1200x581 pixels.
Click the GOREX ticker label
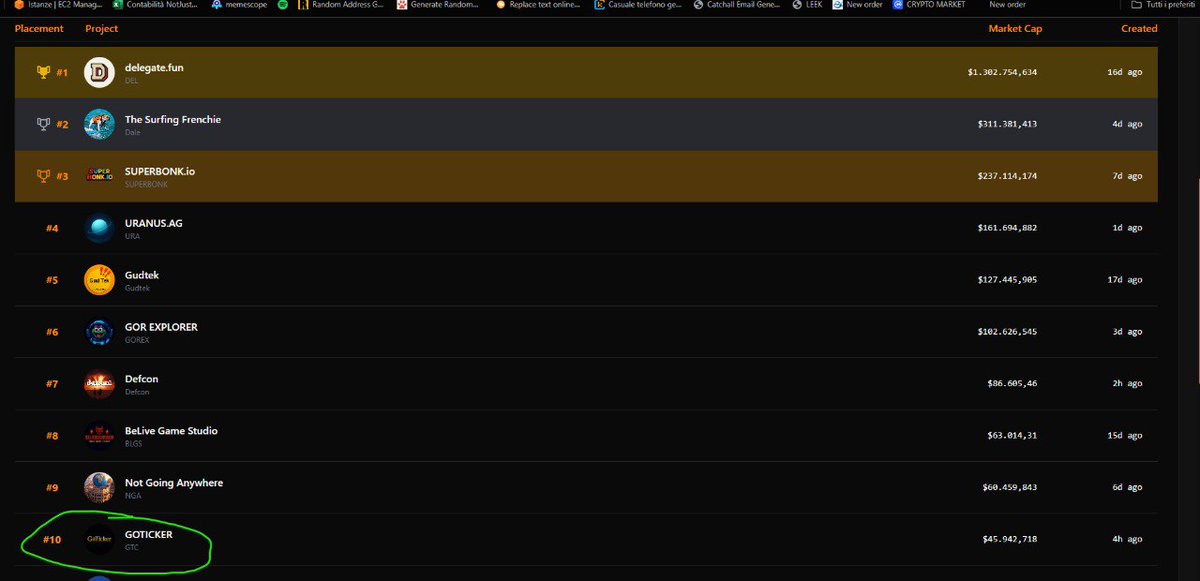[136, 341]
